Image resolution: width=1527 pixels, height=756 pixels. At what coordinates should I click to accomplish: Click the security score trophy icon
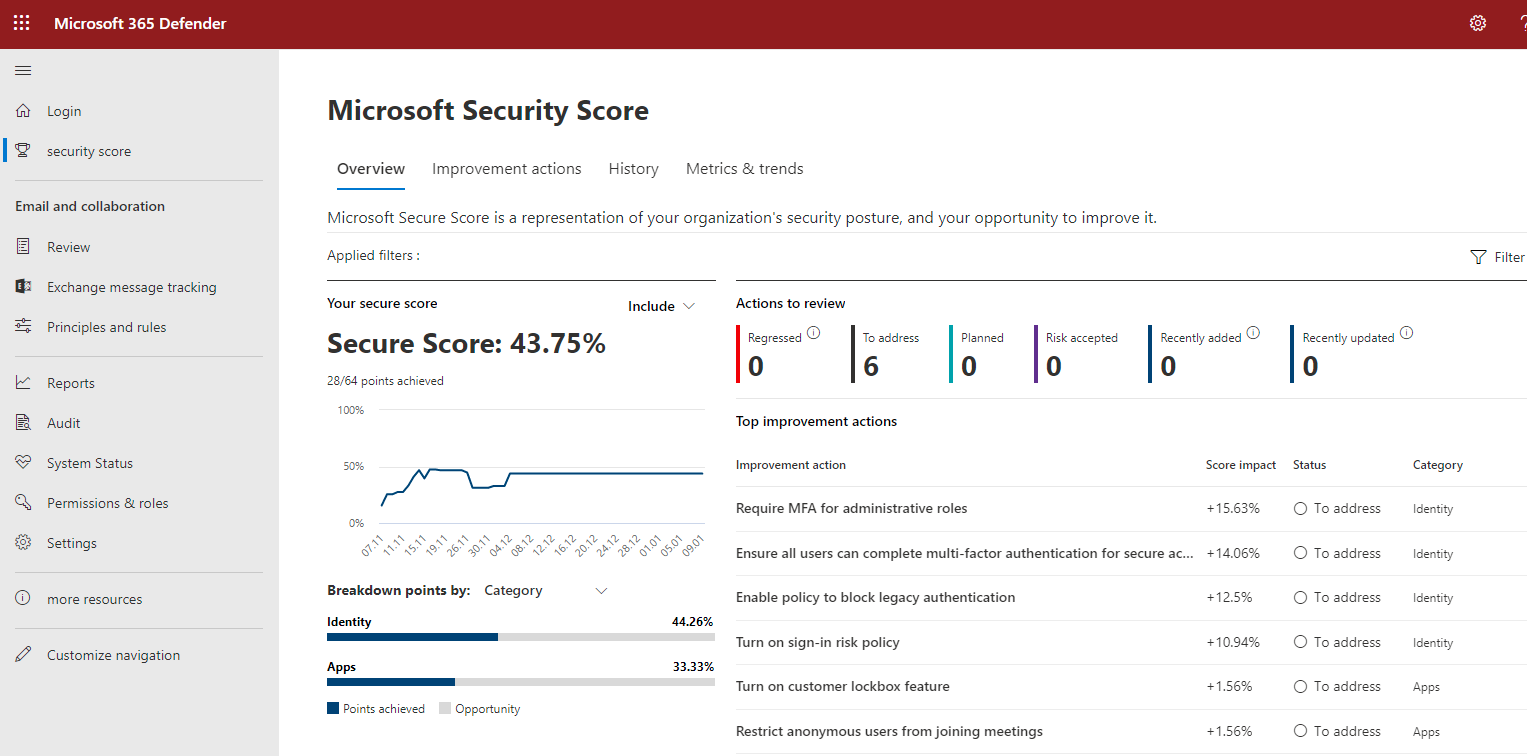(x=23, y=151)
